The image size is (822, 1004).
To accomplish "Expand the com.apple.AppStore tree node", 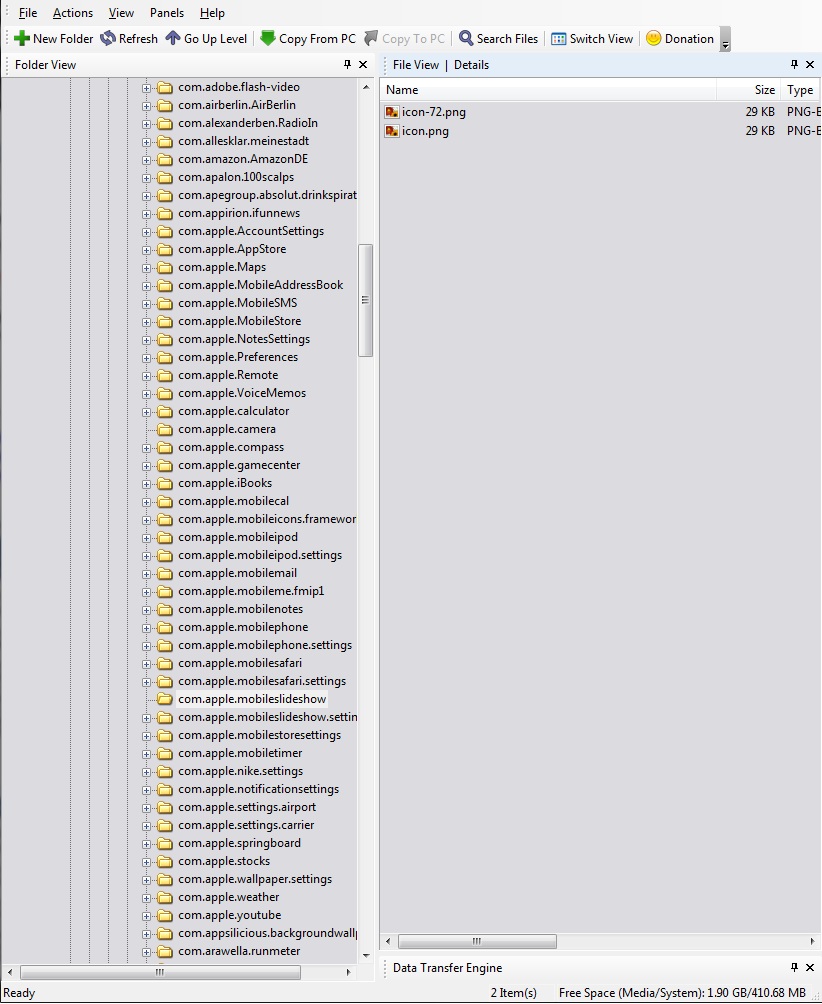I will (x=147, y=250).
